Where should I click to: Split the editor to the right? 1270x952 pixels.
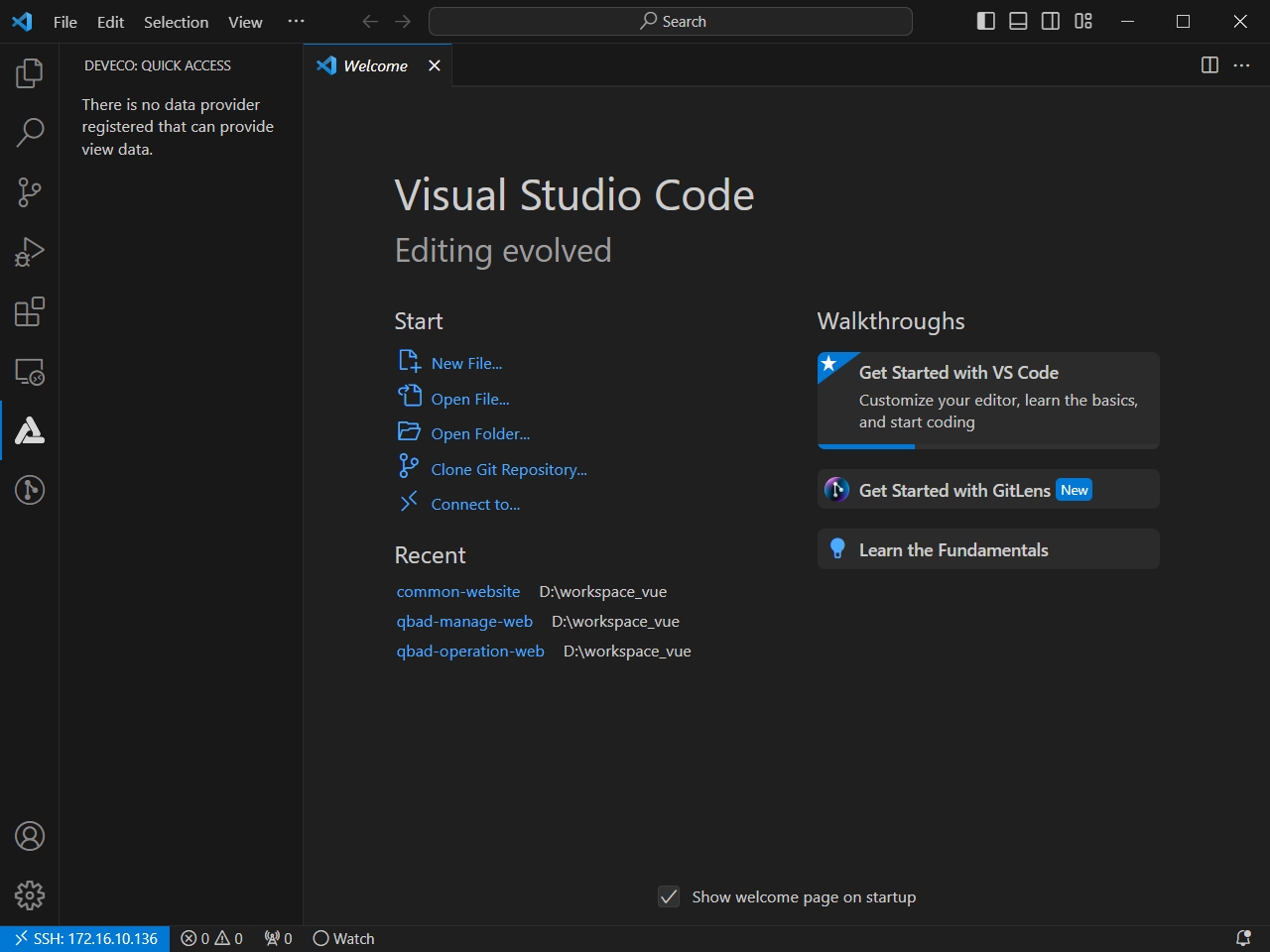(1209, 64)
